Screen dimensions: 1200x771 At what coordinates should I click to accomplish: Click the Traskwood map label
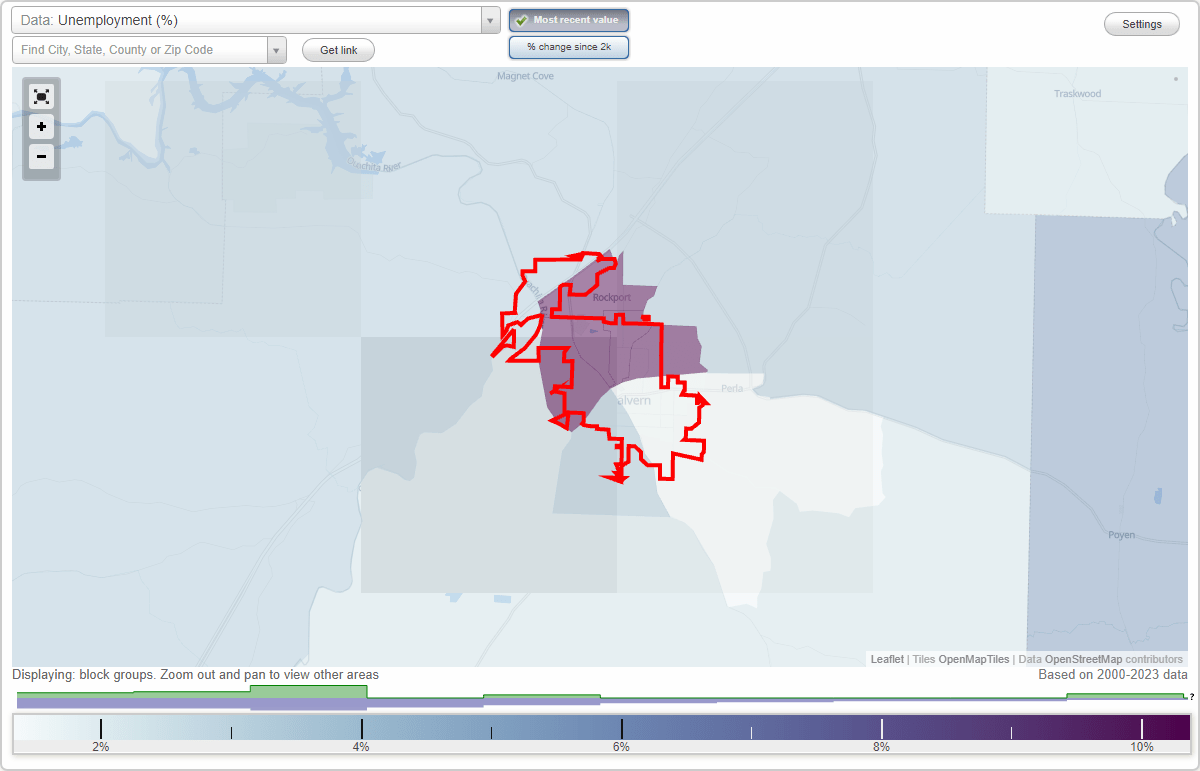coord(1078,94)
